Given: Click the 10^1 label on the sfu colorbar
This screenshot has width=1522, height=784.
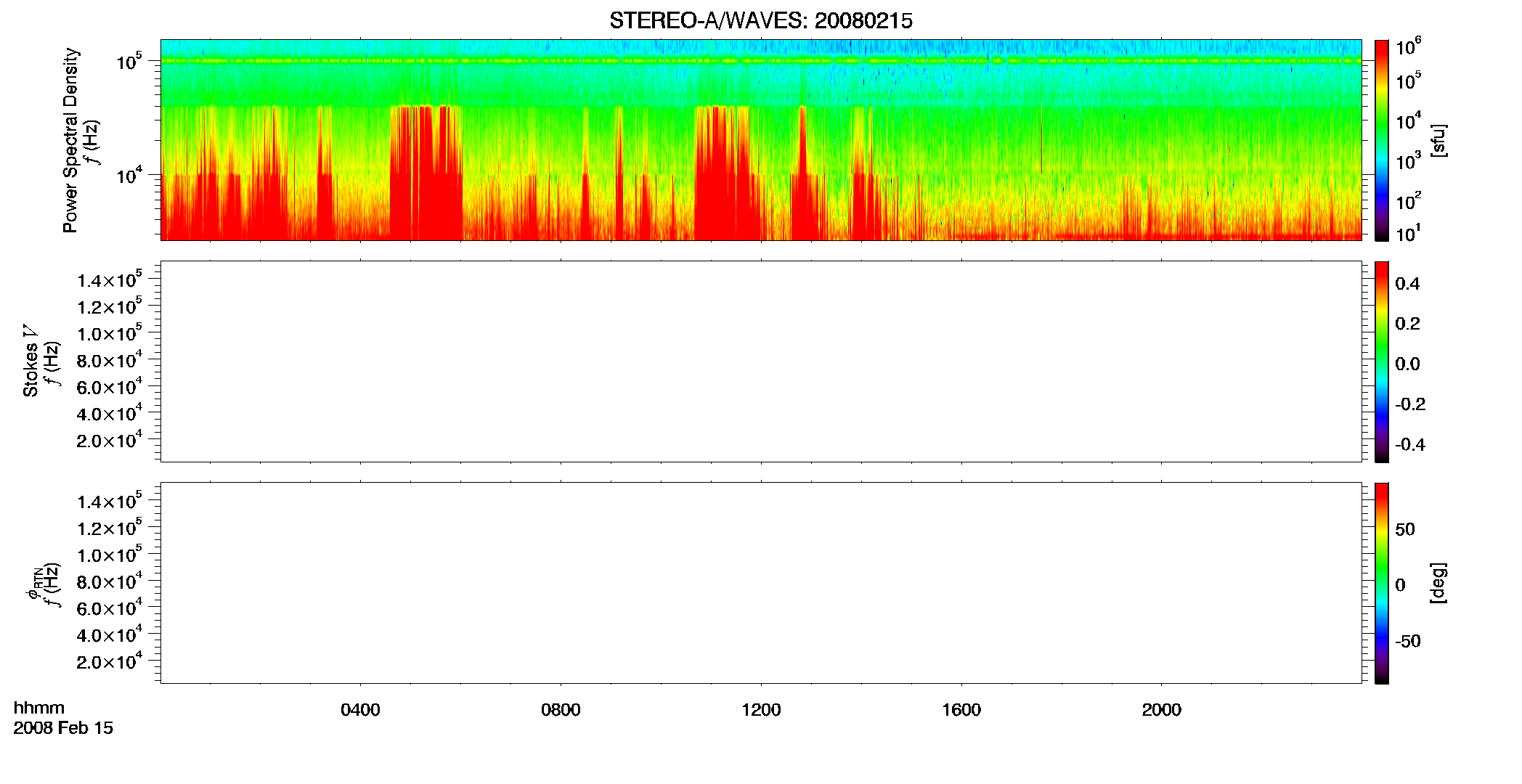Looking at the screenshot, I should (1409, 234).
